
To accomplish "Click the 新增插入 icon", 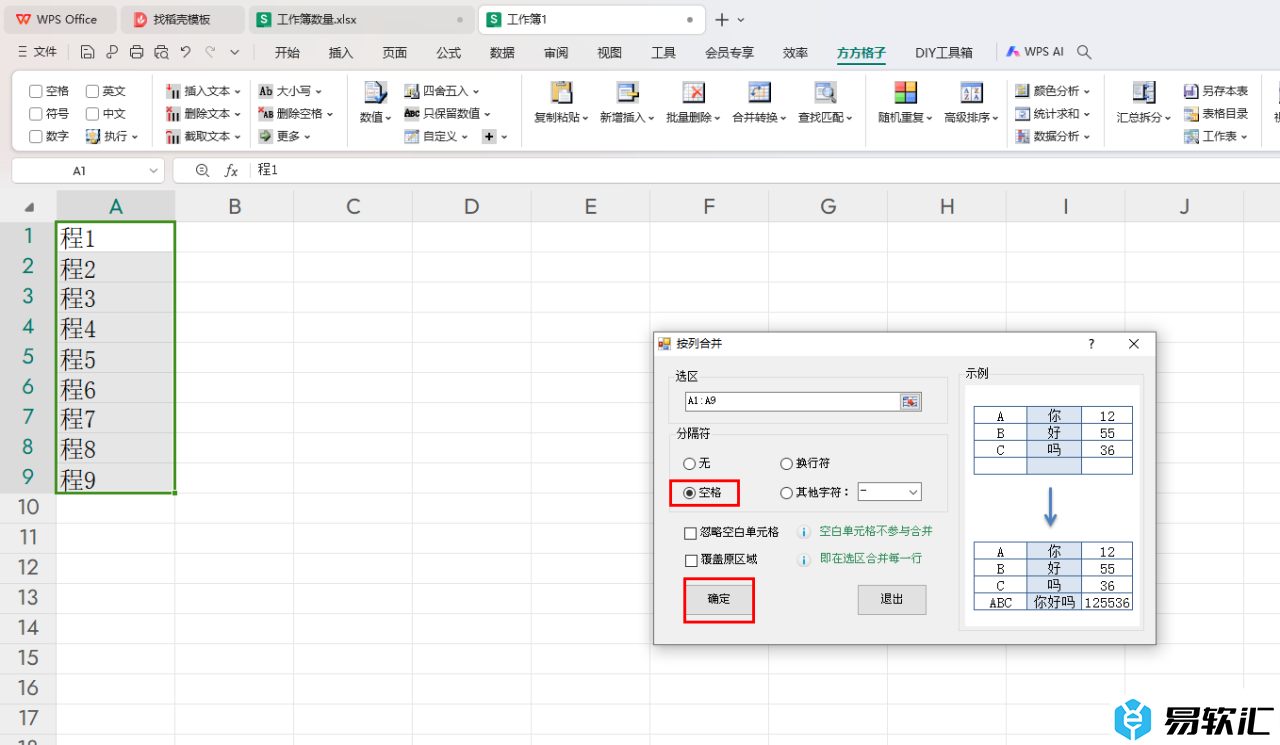I will [627, 94].
